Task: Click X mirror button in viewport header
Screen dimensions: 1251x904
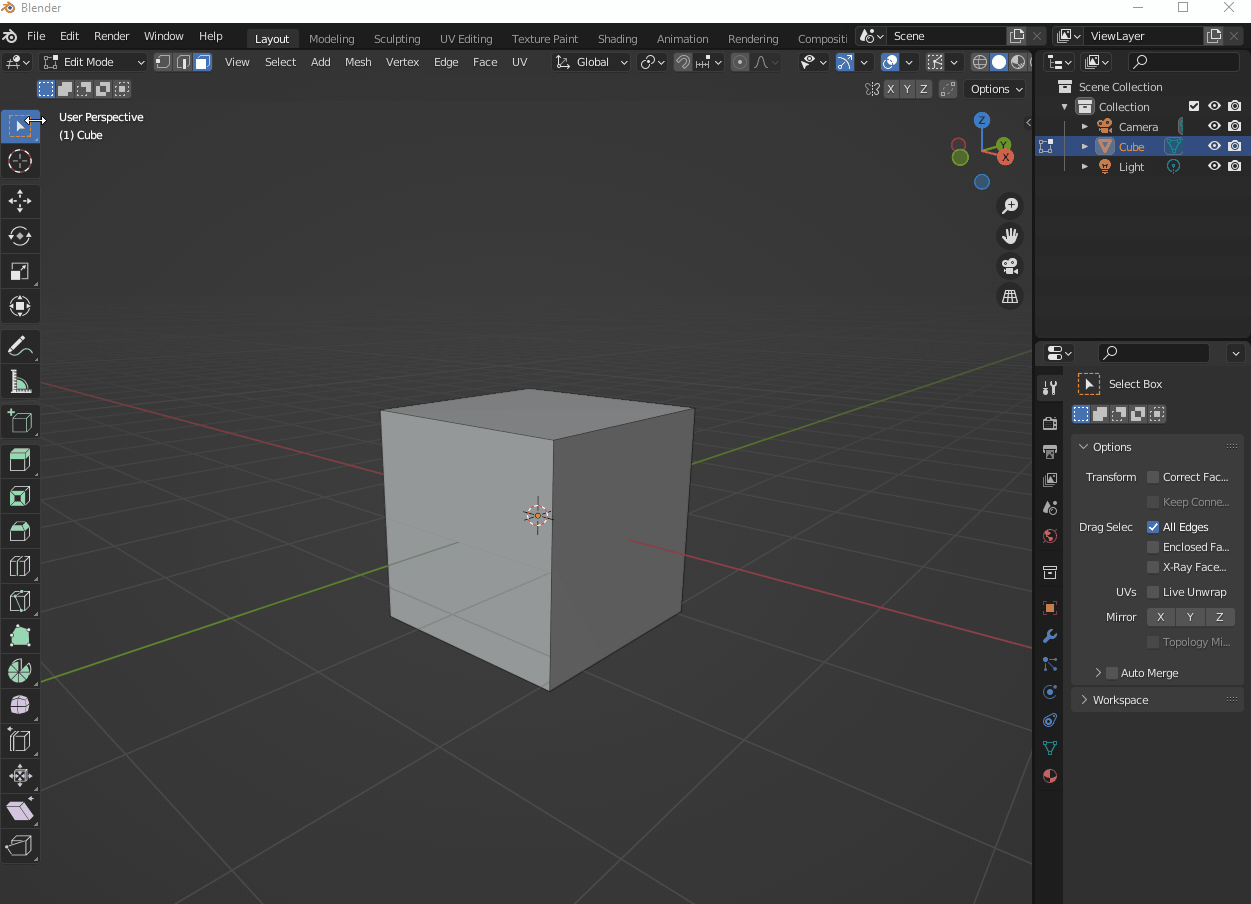Action: point(891,89)
